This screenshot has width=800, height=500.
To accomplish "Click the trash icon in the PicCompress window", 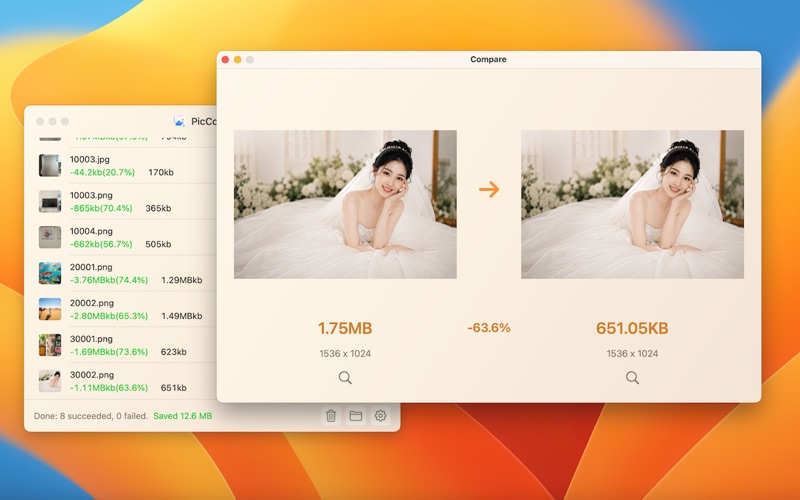I will [x=331, y=416].
